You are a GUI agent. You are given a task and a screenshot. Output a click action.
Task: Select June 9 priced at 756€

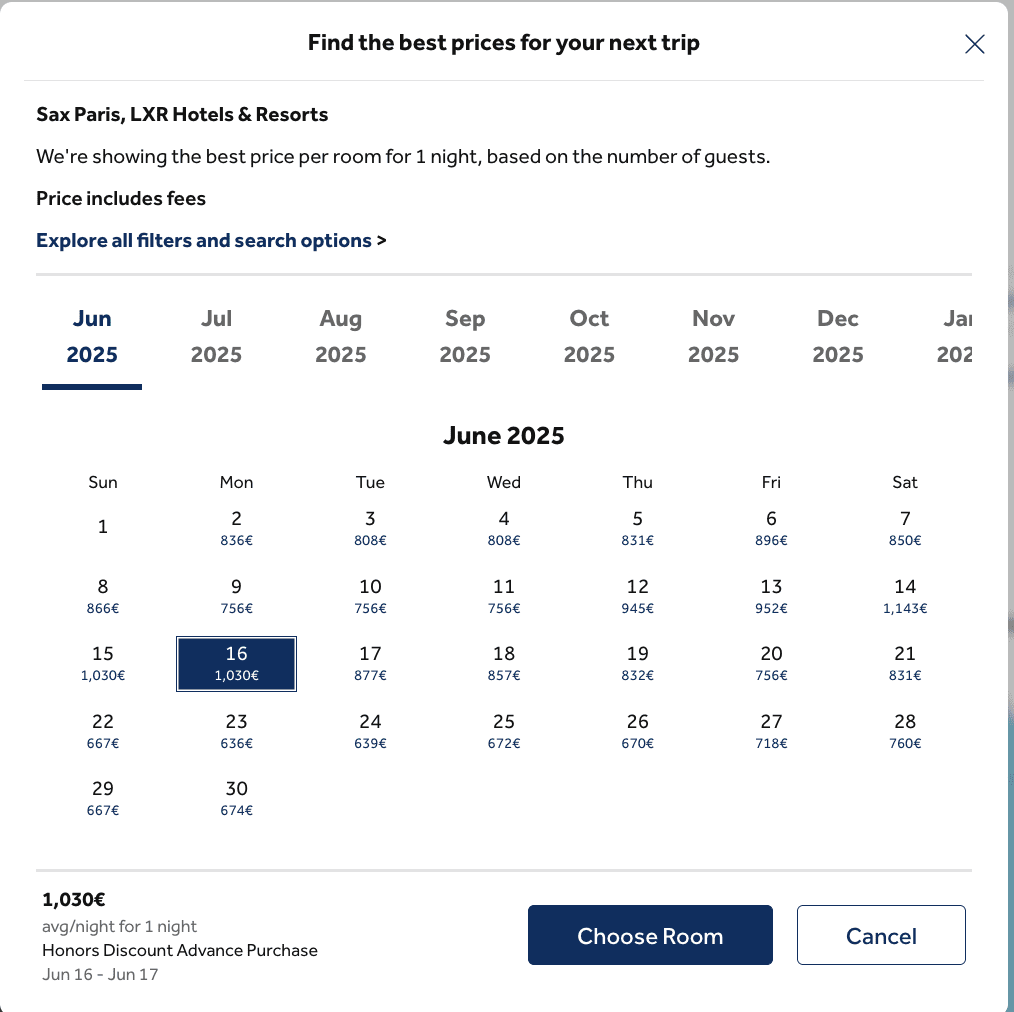pyautogui.click(x=236, y=596)
